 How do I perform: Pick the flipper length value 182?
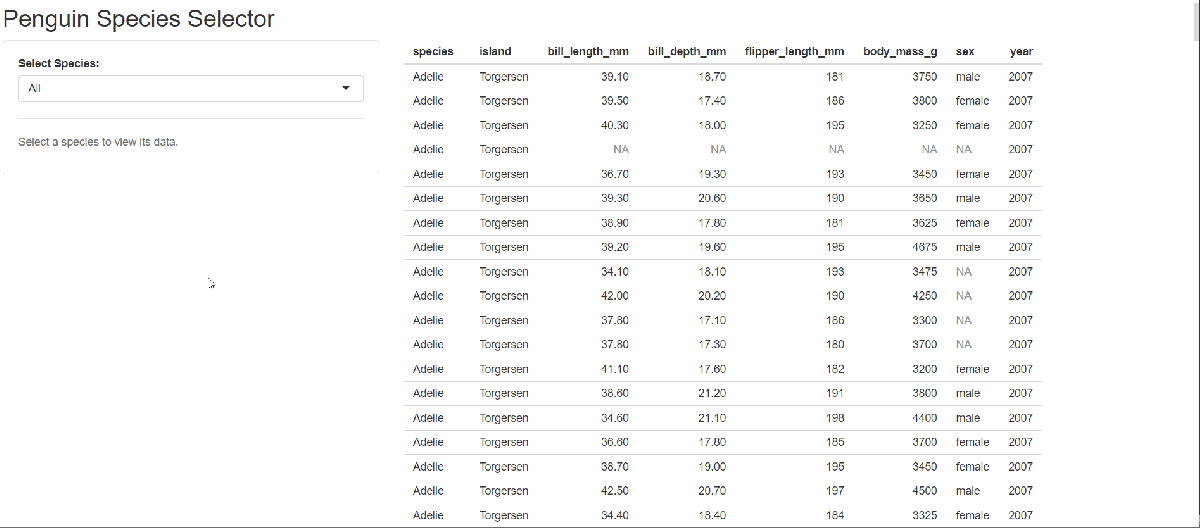click(x=836, y=369)
